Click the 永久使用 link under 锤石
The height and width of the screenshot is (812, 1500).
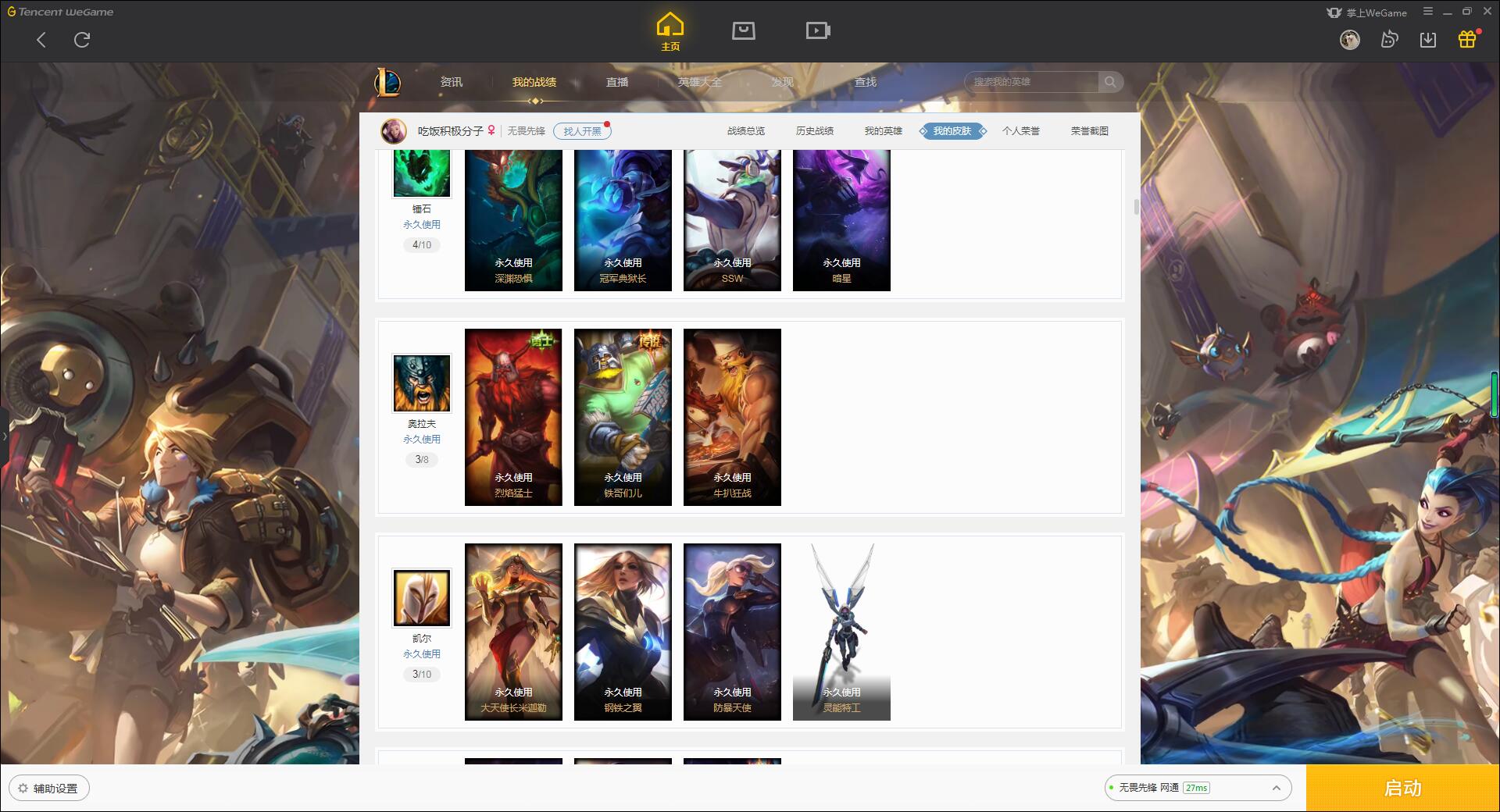pos(422,225)
